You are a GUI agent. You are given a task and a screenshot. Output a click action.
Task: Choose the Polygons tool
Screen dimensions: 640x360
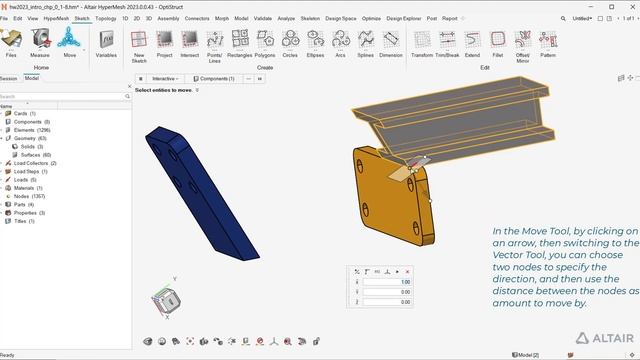point(265,43)
